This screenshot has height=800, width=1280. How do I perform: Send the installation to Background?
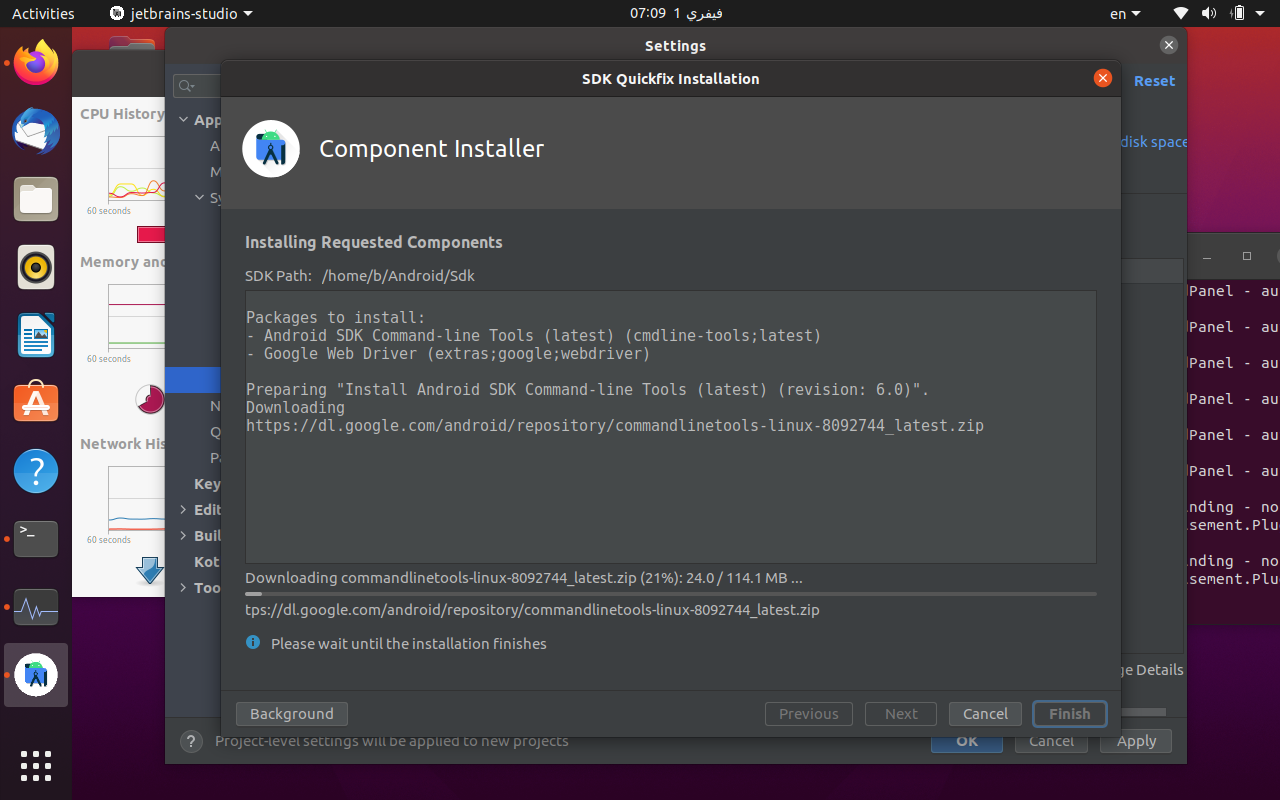point(292,714)
